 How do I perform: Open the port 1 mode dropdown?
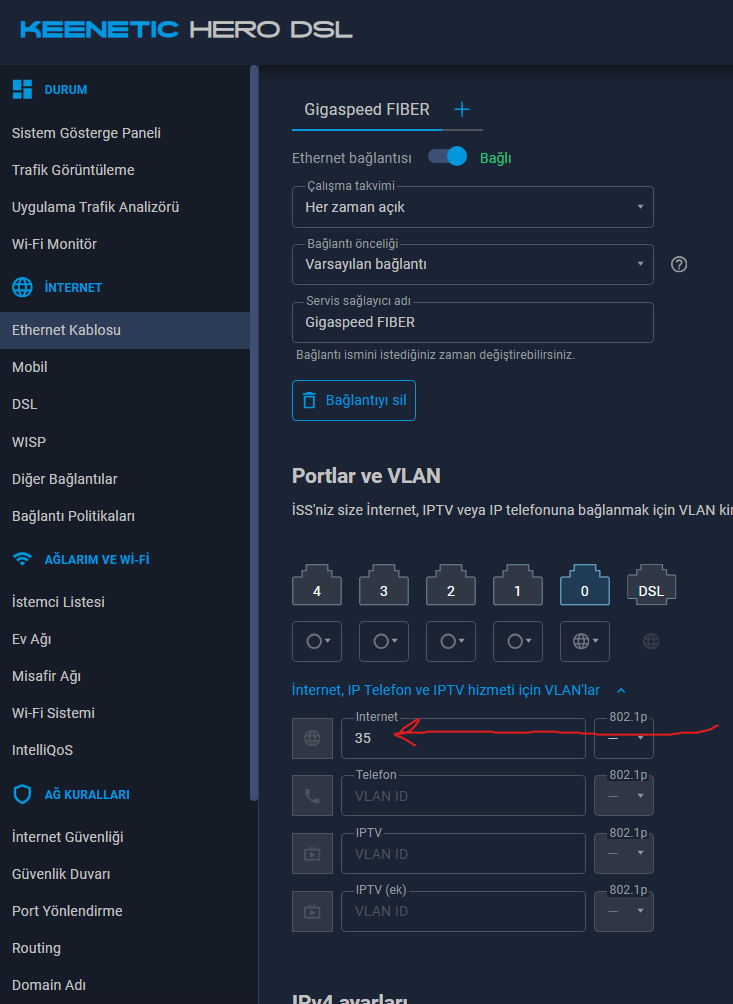point(517,641)
